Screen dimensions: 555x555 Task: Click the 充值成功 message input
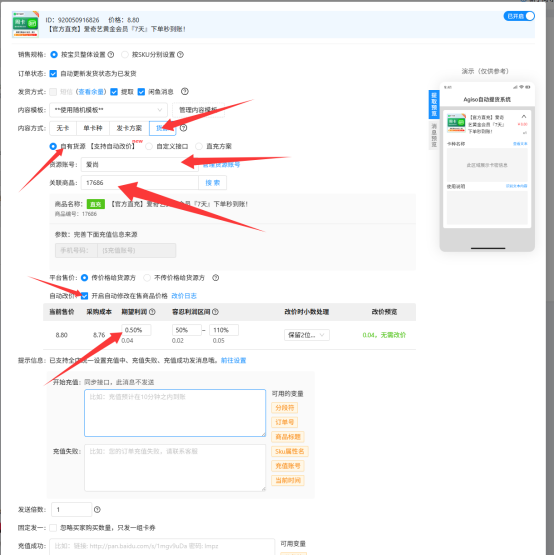coord(162,547)
